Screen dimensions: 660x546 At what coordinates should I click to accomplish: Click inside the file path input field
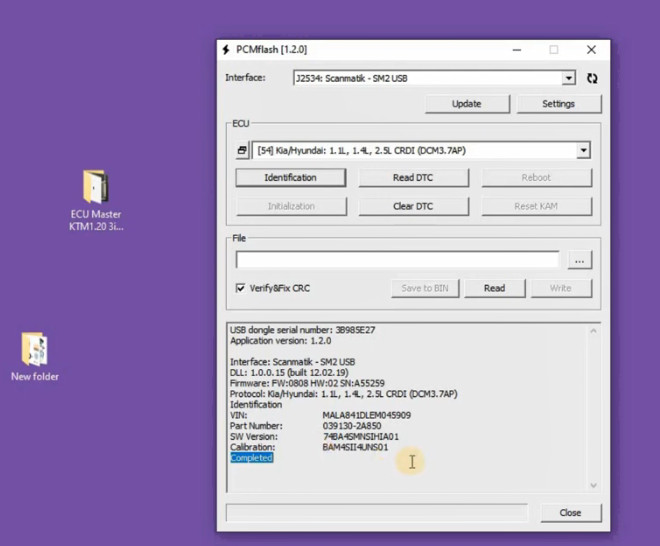coord(397,260)
